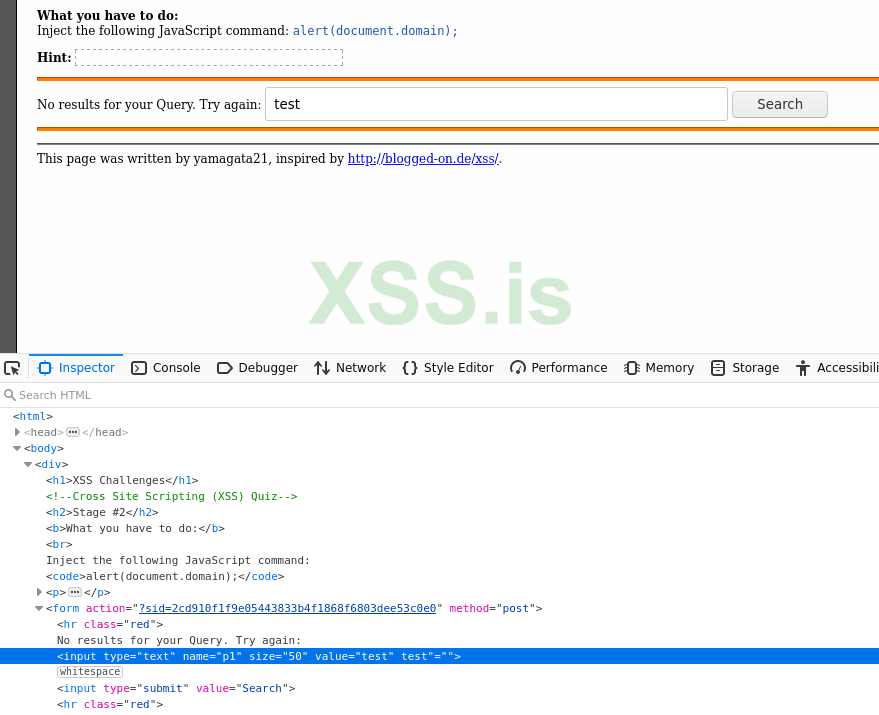Switch to the Debugger tab
The image size is (879, 715).
pyautogui.click(x=257, y=368)
